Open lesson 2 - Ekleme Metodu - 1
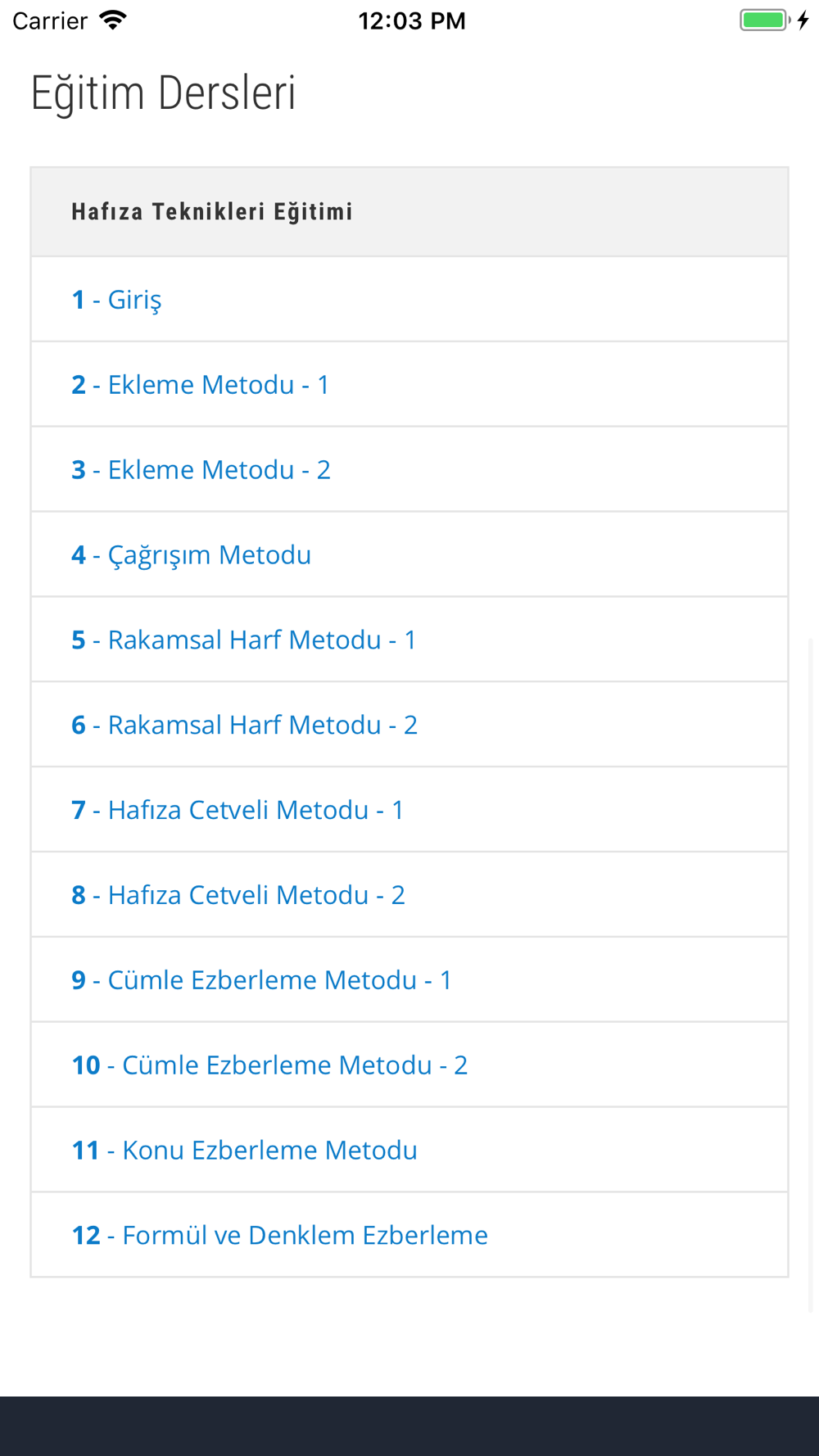The width and height of the screenshot is (819, 1456). [x=409, y=384]
